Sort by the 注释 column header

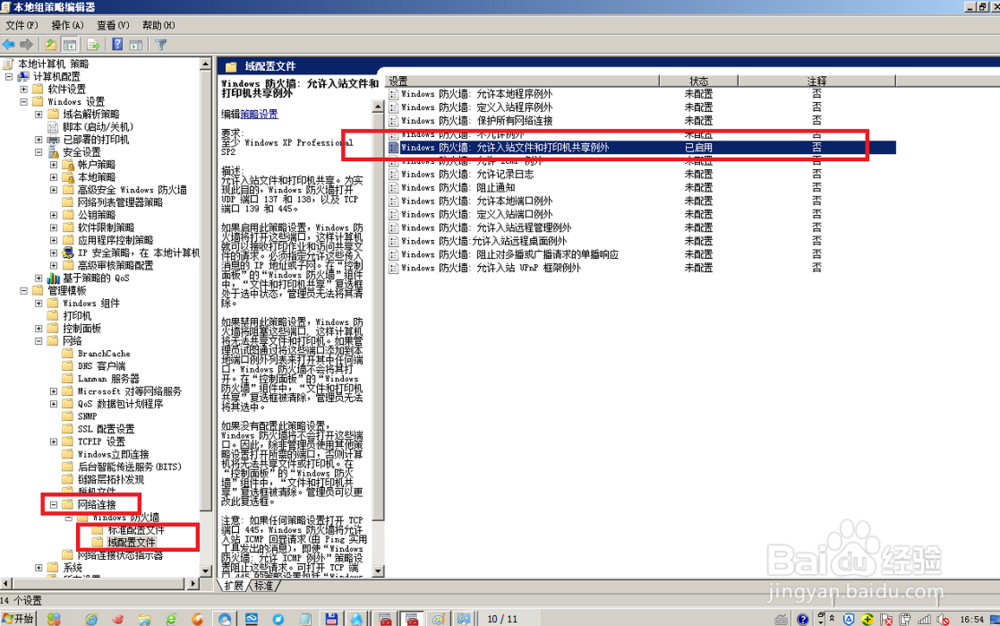(817, 81)
